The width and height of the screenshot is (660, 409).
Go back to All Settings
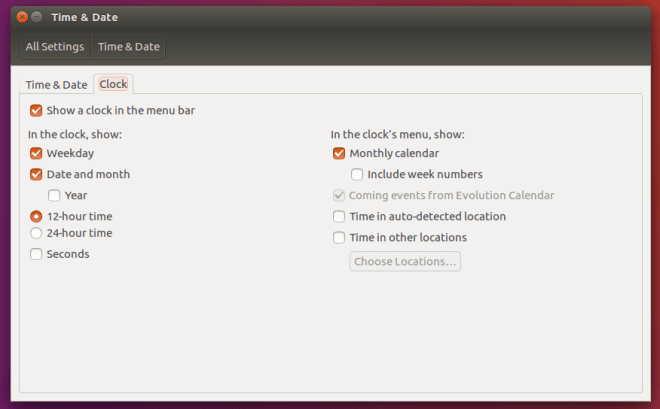pyautogui.click(x=55, y=46)
